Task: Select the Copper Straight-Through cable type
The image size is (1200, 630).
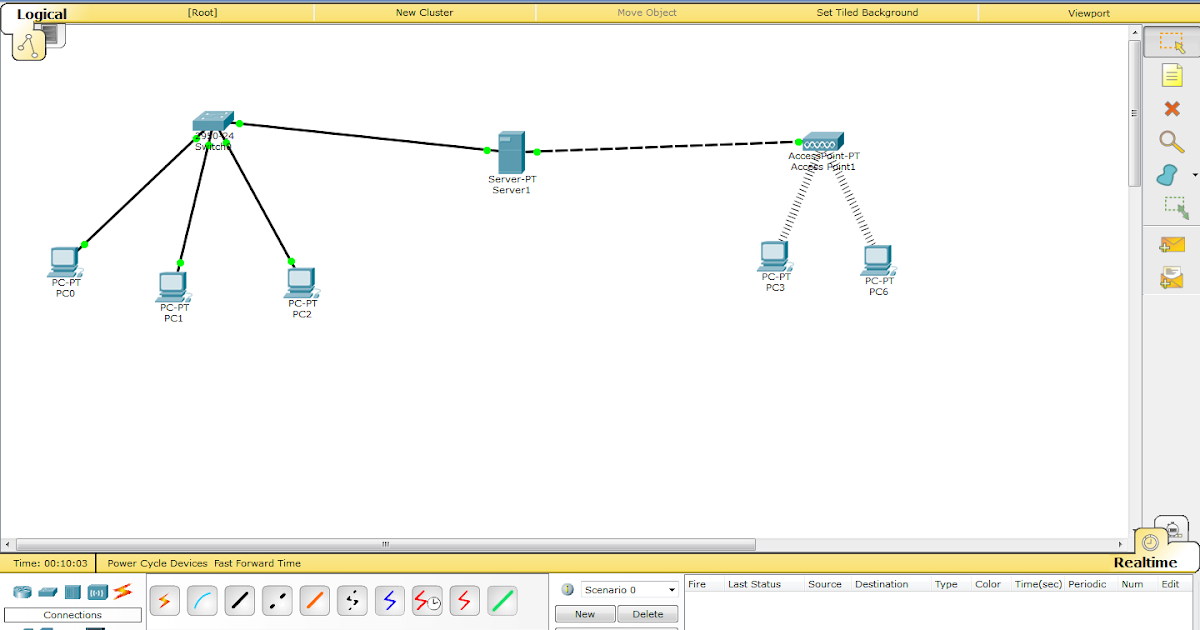Action: pos(240,600)
